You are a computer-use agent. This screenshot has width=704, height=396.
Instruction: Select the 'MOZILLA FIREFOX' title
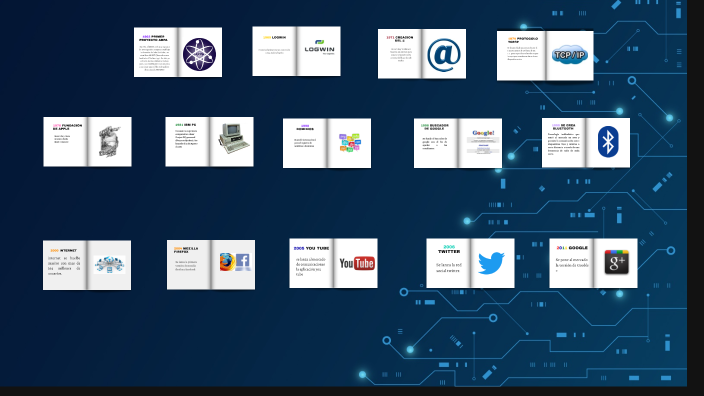coord(186,250)
